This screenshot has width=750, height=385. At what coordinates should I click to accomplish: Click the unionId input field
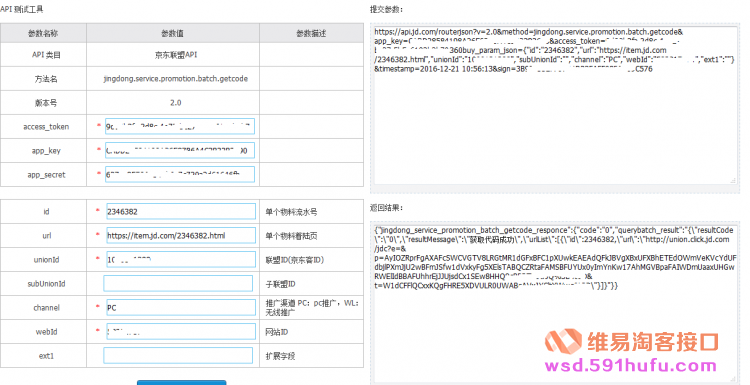click(181, 259)
